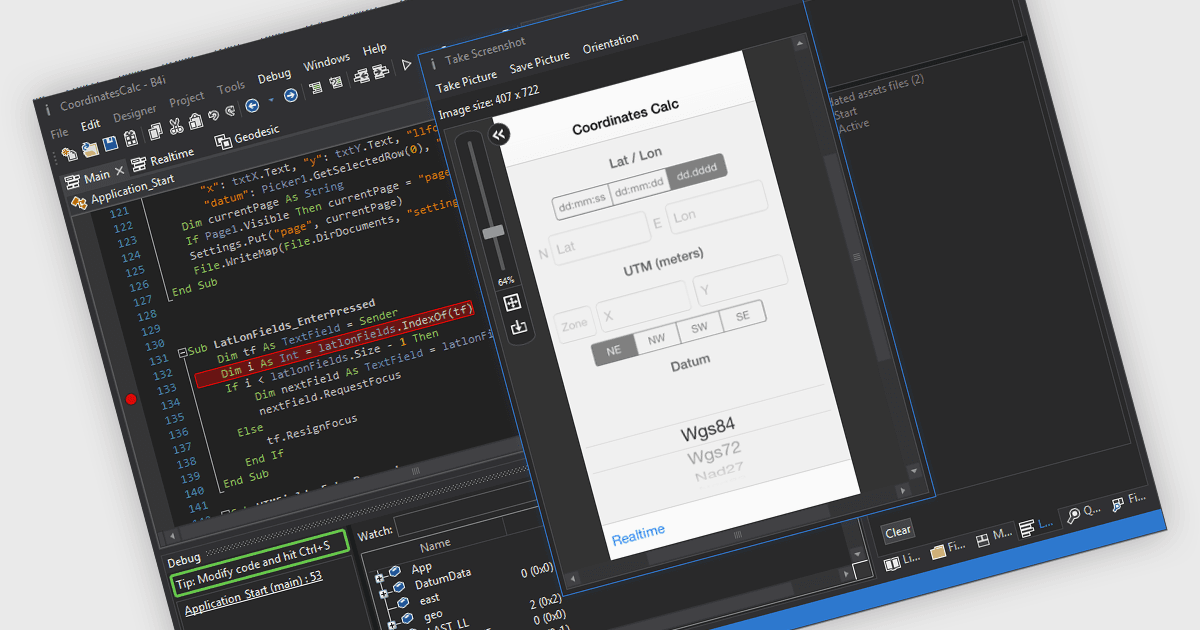The width and height of the screenshot is (1200, 630).
Task: Switch to the Realtime module tab
Action: coord(163,158)
